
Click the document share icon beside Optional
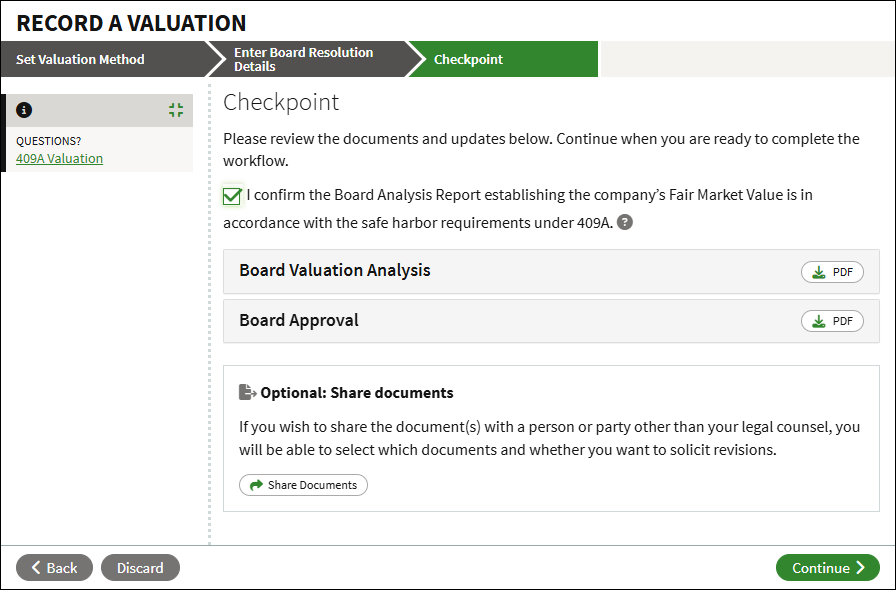247,392
